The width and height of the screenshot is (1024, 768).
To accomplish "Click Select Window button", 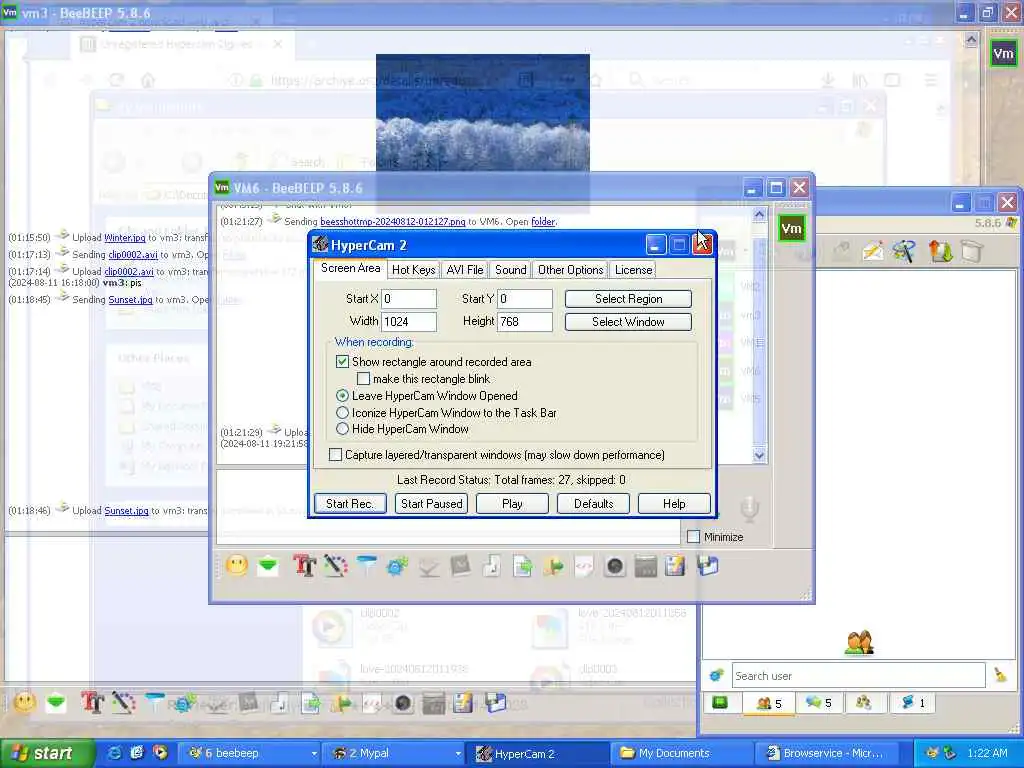I will (628, 322).
